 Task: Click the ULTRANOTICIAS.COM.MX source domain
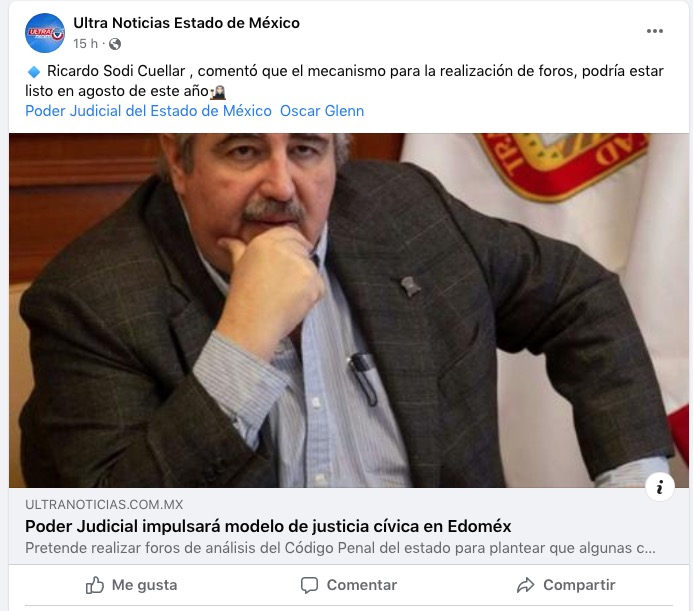point(104,504)
